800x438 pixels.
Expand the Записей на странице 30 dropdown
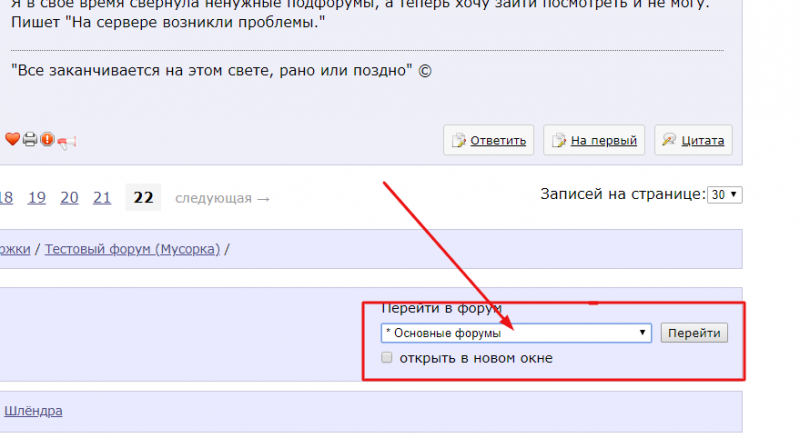724,194
